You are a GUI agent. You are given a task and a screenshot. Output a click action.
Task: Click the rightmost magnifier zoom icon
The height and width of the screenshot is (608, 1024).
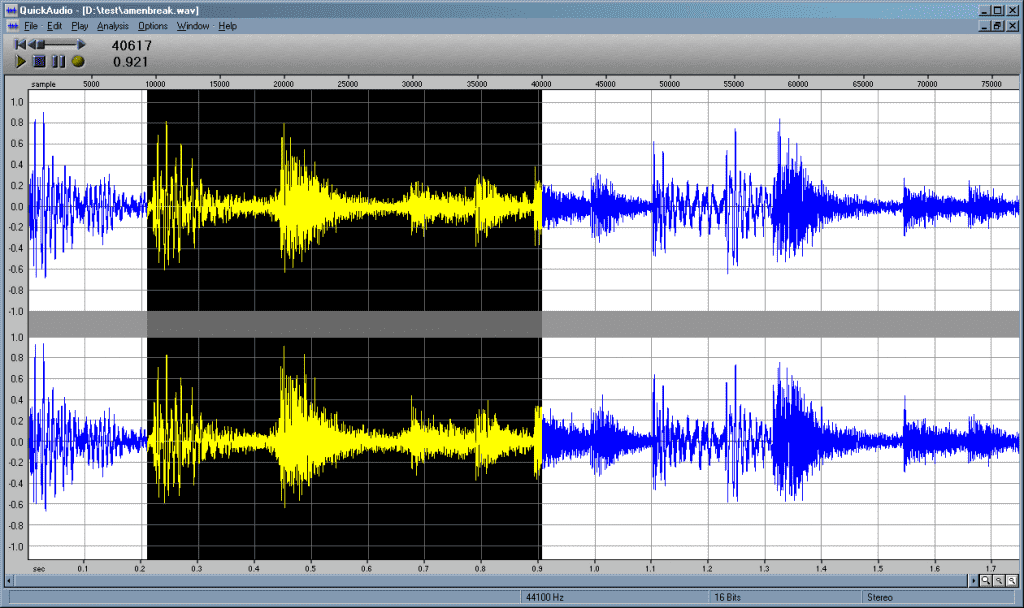tap(1012, 581)
